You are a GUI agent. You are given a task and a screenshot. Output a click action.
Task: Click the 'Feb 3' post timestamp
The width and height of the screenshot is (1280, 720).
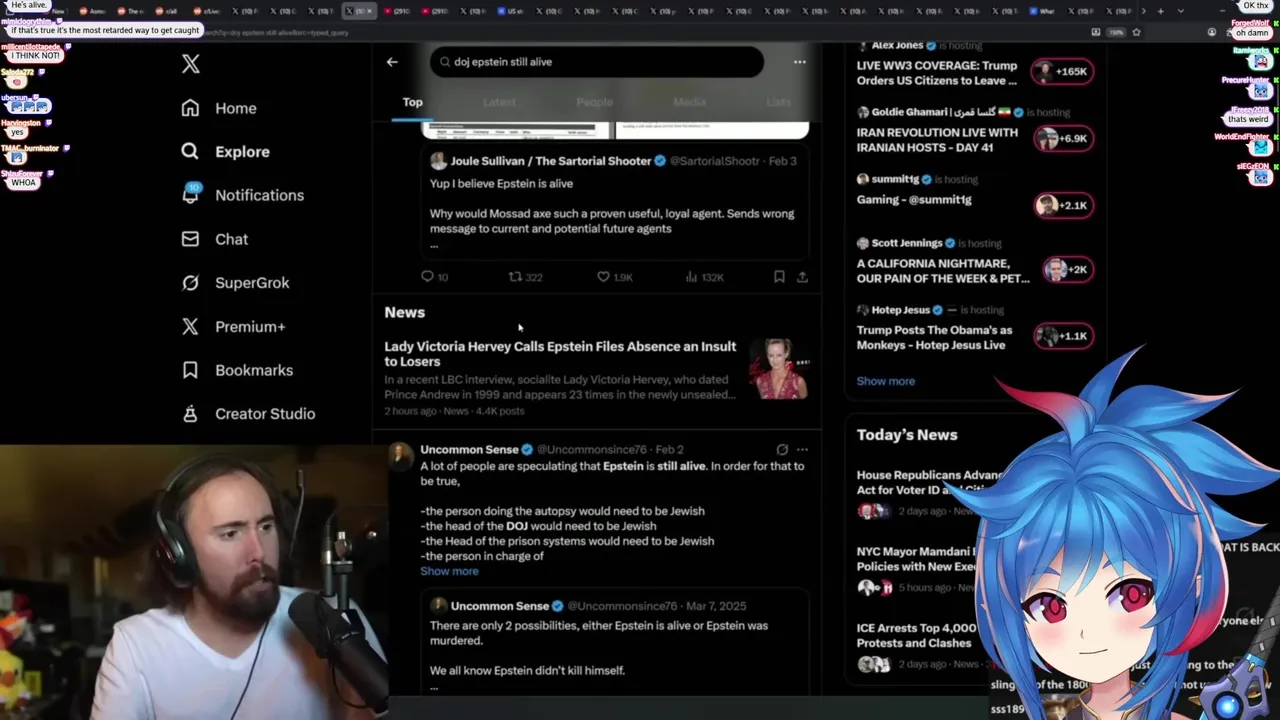tap(782, 161)
